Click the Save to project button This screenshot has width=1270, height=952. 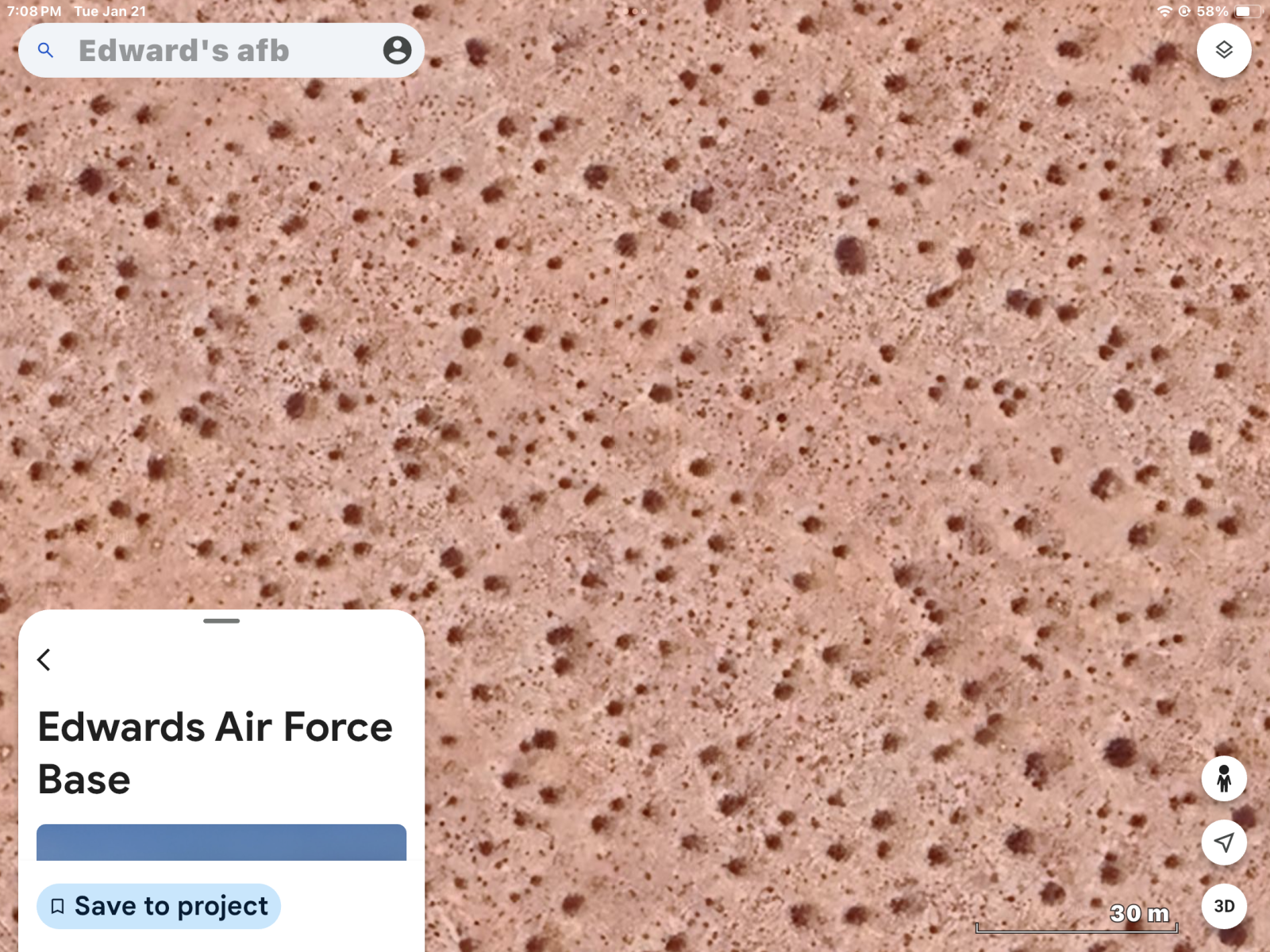[159, 906]
